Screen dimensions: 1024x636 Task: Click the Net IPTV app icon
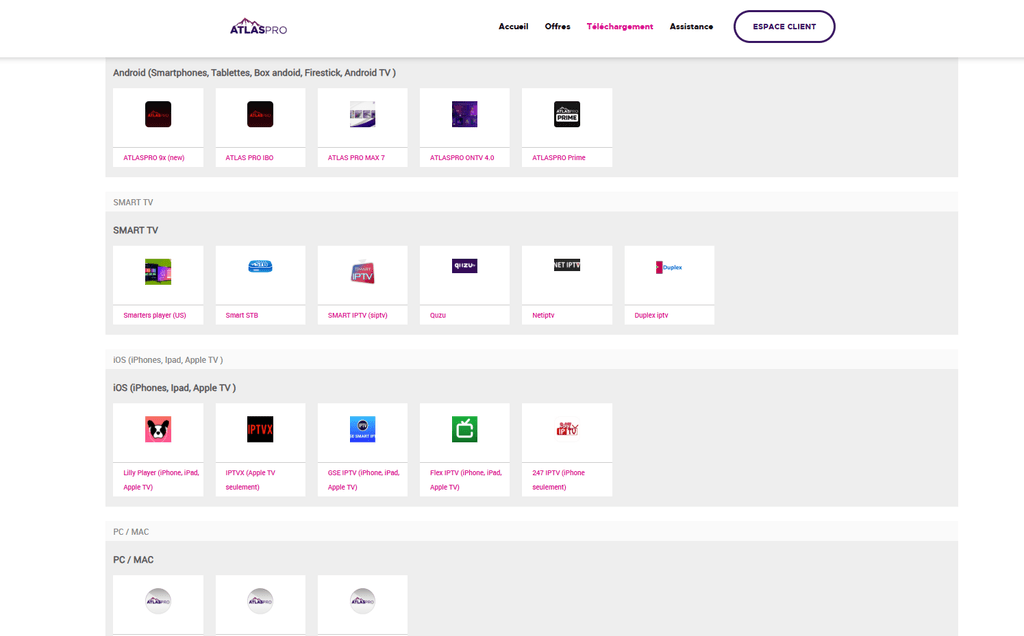pyautogui.click(x=567, y=265)
